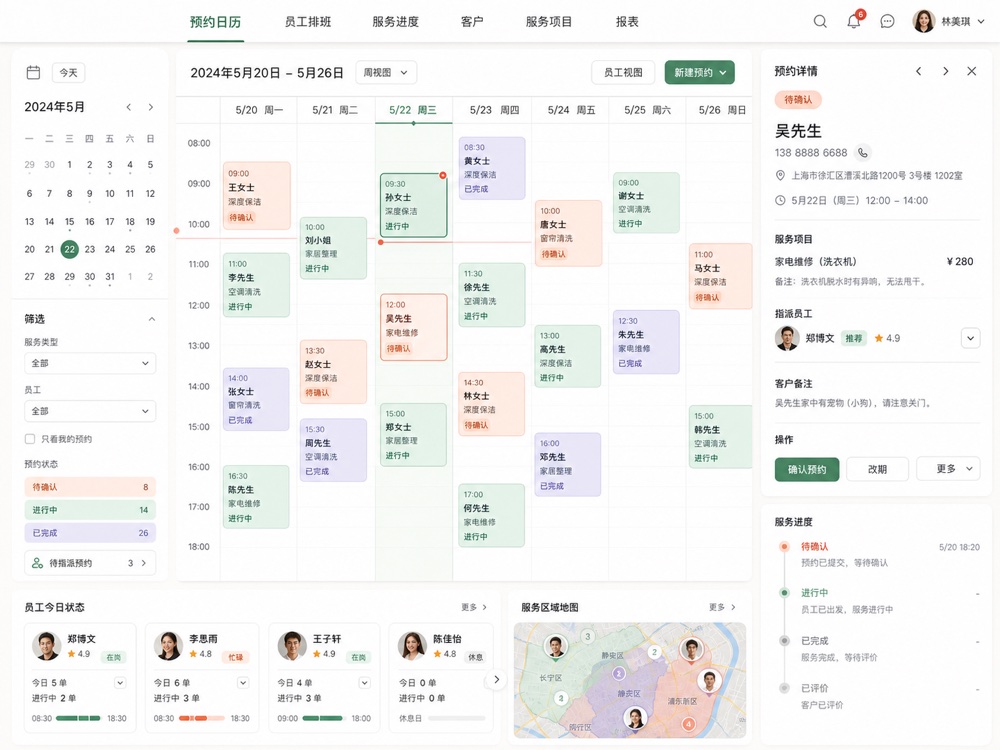Switch to 服务进度 tab

(395, 22)
